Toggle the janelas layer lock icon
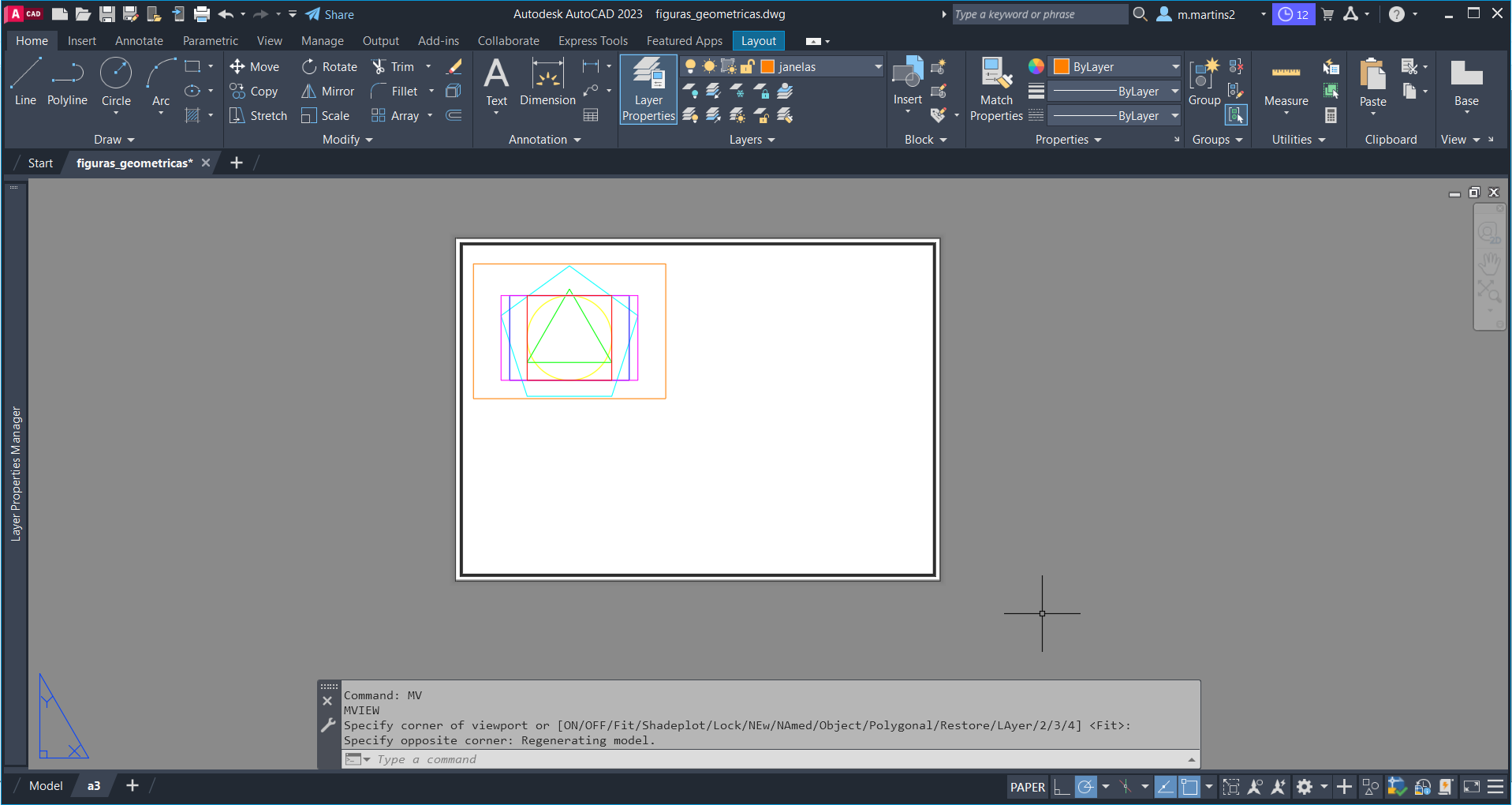Image resolution: width=1512 pixels, height=805 pixels. [x=748, y=66]
